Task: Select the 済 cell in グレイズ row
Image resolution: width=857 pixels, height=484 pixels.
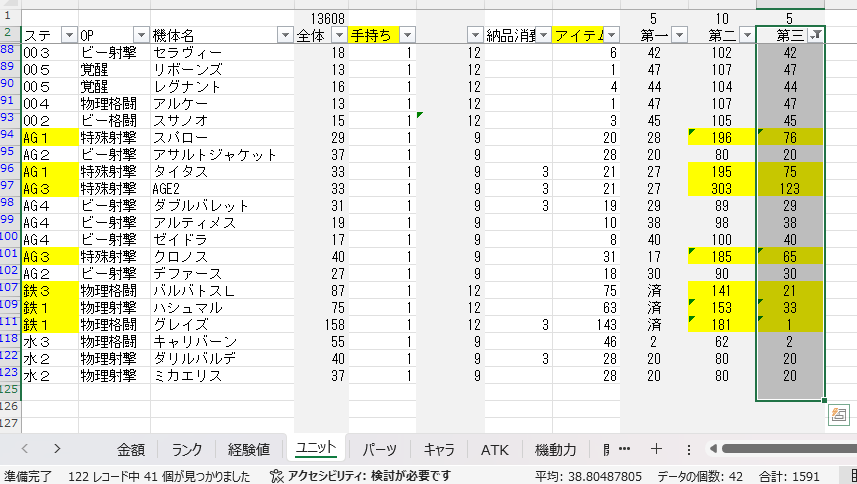Action: [654, 324]
